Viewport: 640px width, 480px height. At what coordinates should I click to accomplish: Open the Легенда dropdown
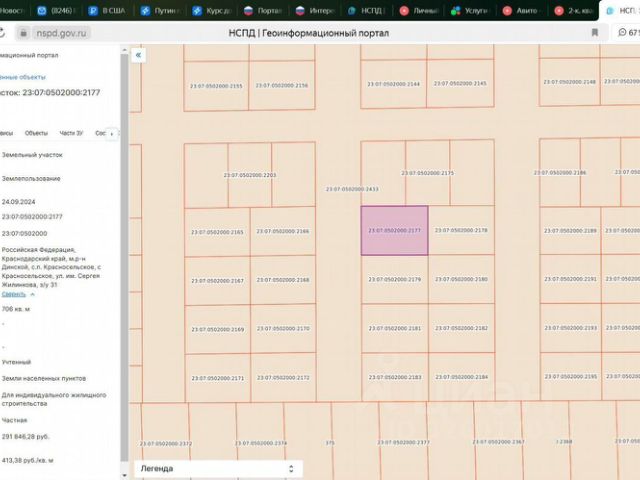(x=218, y=469)
